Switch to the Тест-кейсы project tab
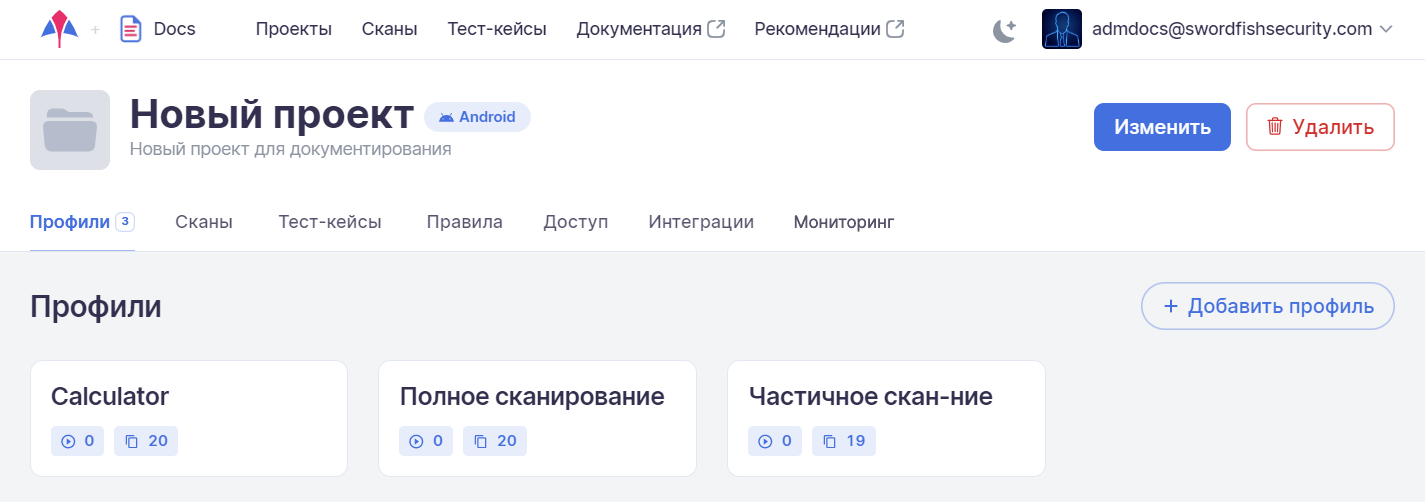 [330, 222]
